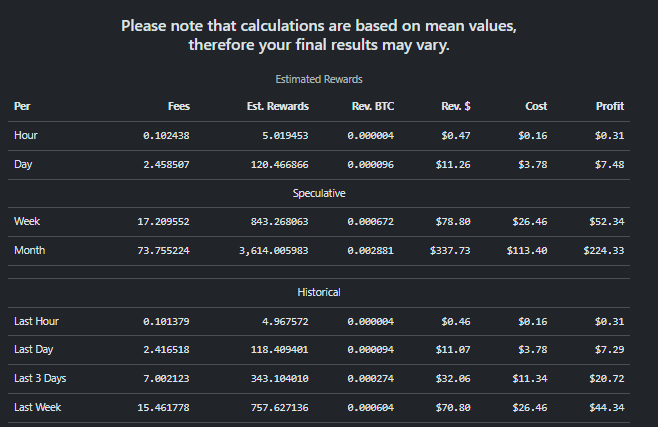
Task: Click the Per column header
Action: pos(22,106)
